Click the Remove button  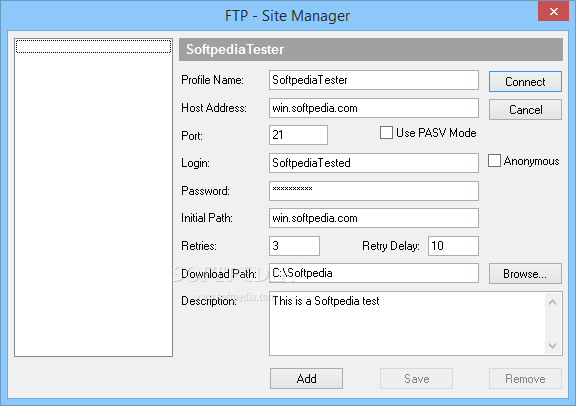(525, 378)
